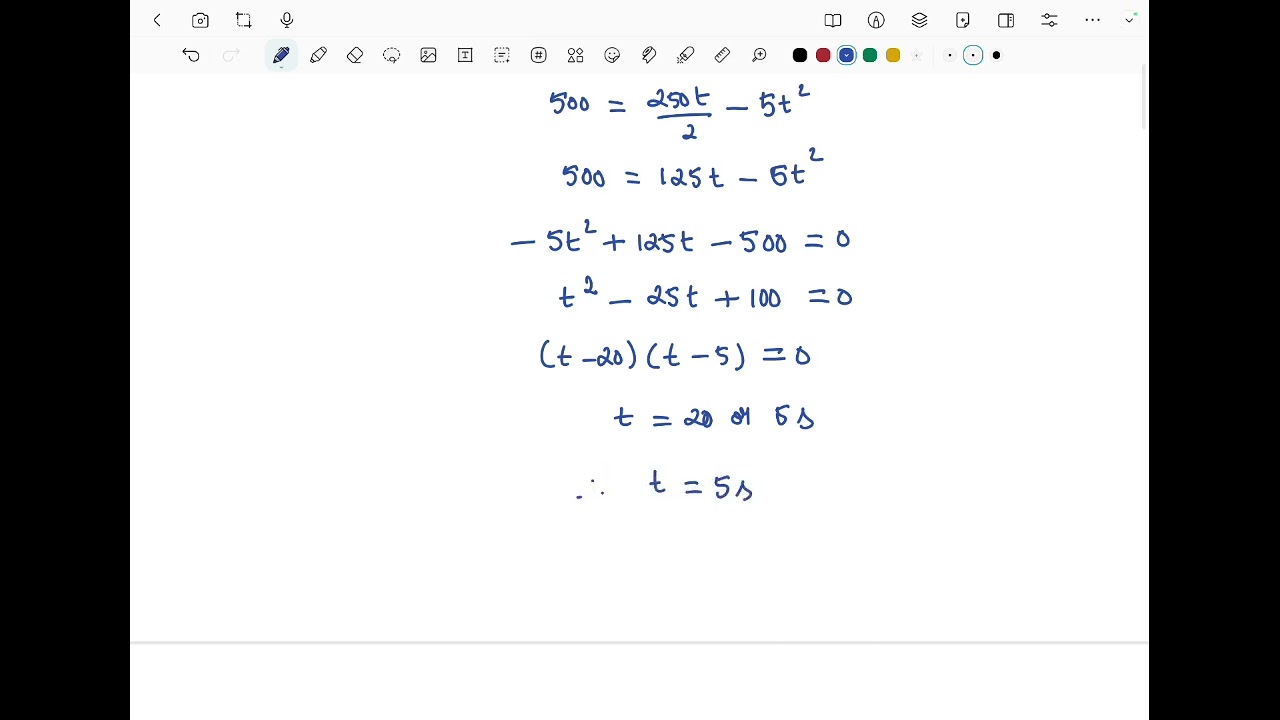Select the highlighter tool
The image size is (1280, 720).
point(318,55)
